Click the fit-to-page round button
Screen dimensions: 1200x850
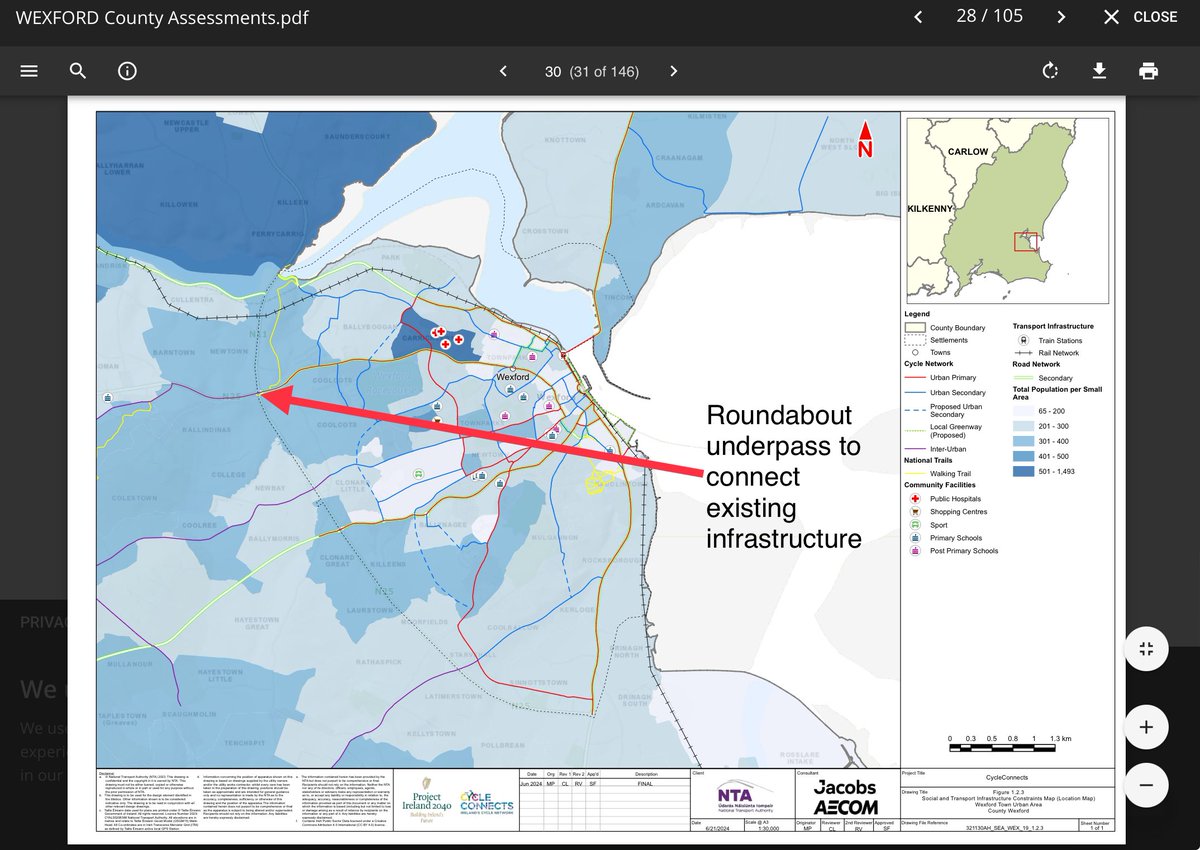tap(1146, 649)
